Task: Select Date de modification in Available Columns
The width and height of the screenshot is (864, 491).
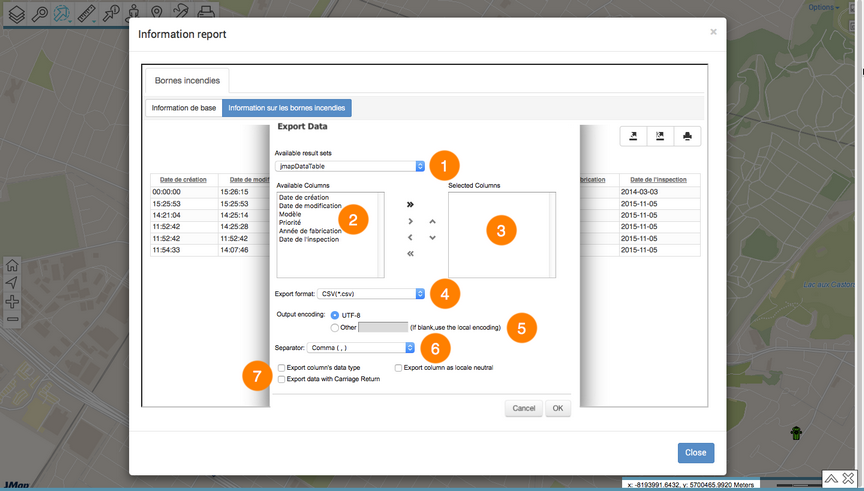Action: point(310,206)
